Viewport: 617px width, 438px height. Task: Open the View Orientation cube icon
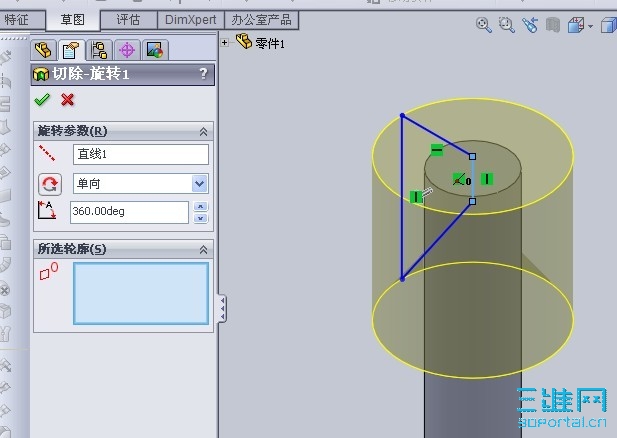click(576, 26)
